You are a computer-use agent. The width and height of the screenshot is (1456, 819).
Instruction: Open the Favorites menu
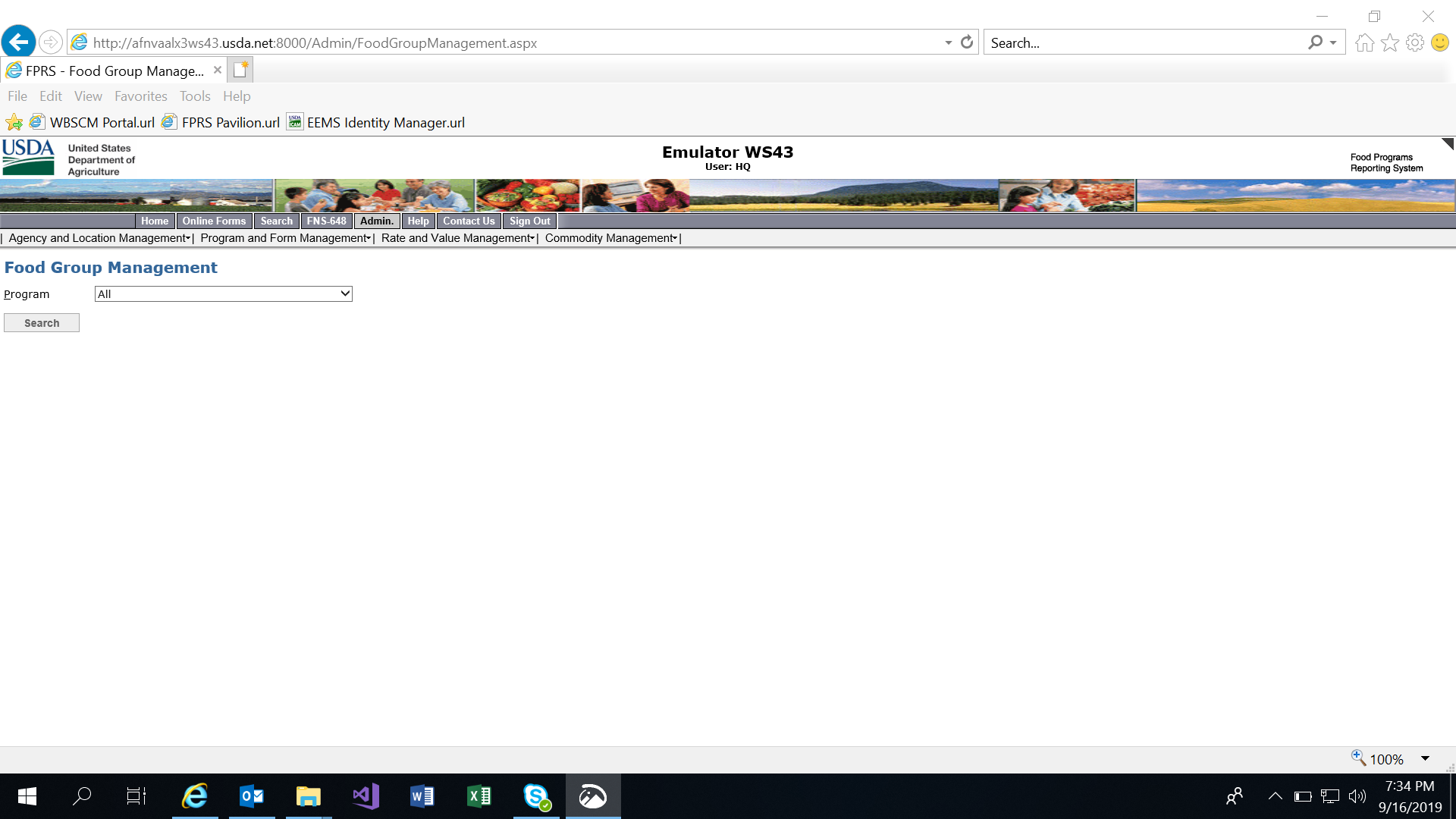point(140,96)
